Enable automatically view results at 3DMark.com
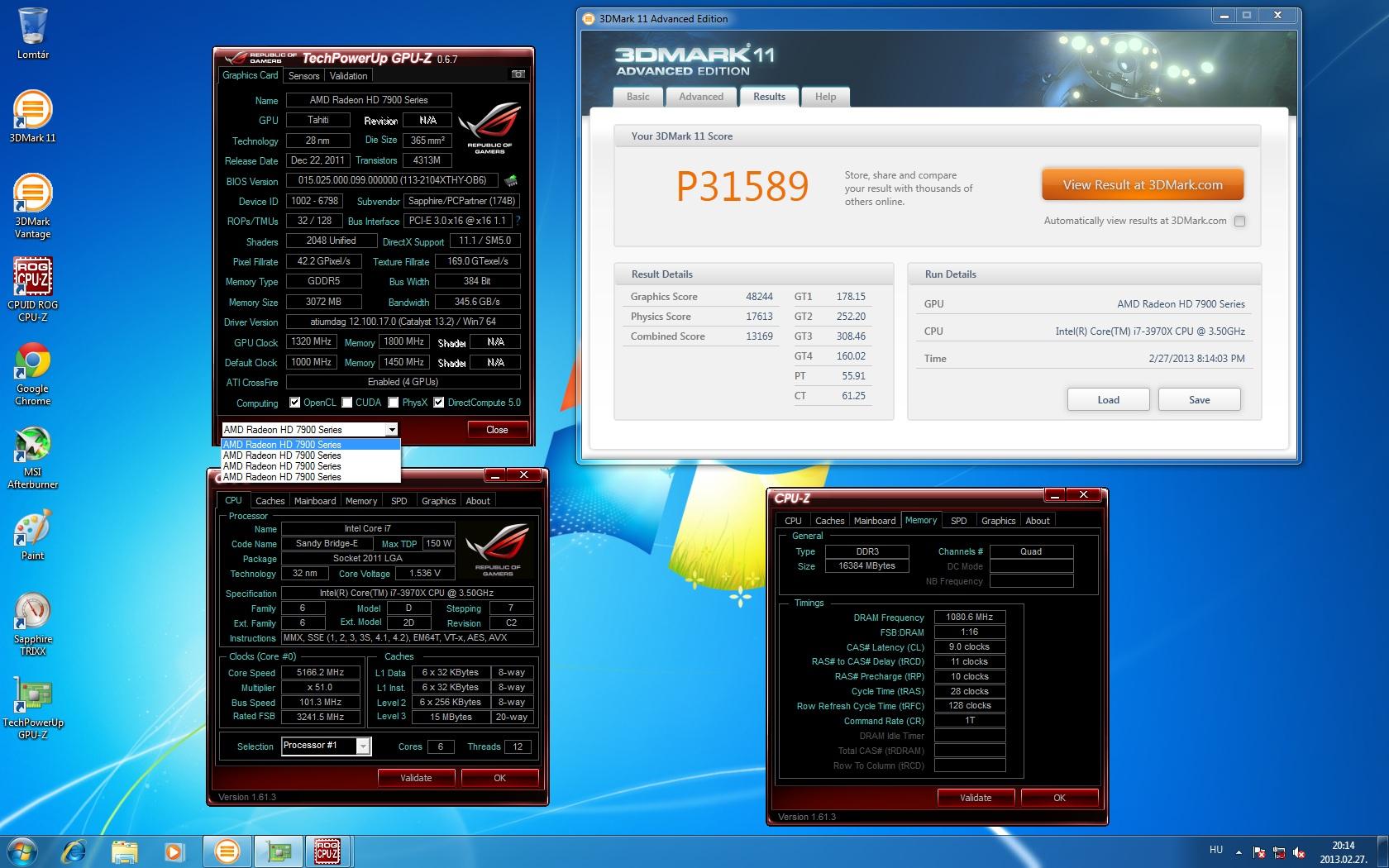The image size is (1389, 868). [x=1239, y=221]
